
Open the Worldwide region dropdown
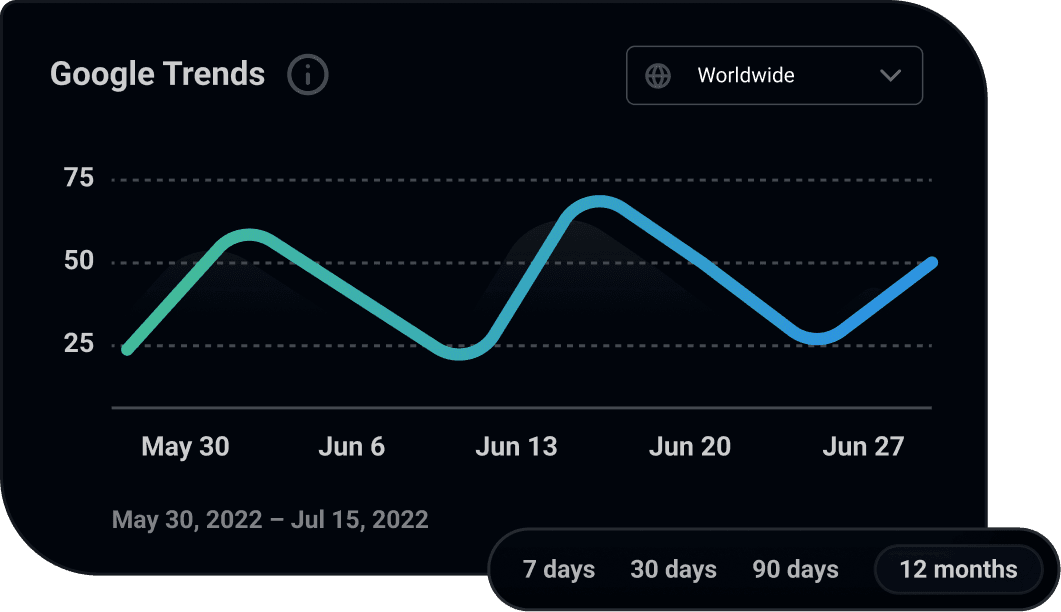pos(774,75)
